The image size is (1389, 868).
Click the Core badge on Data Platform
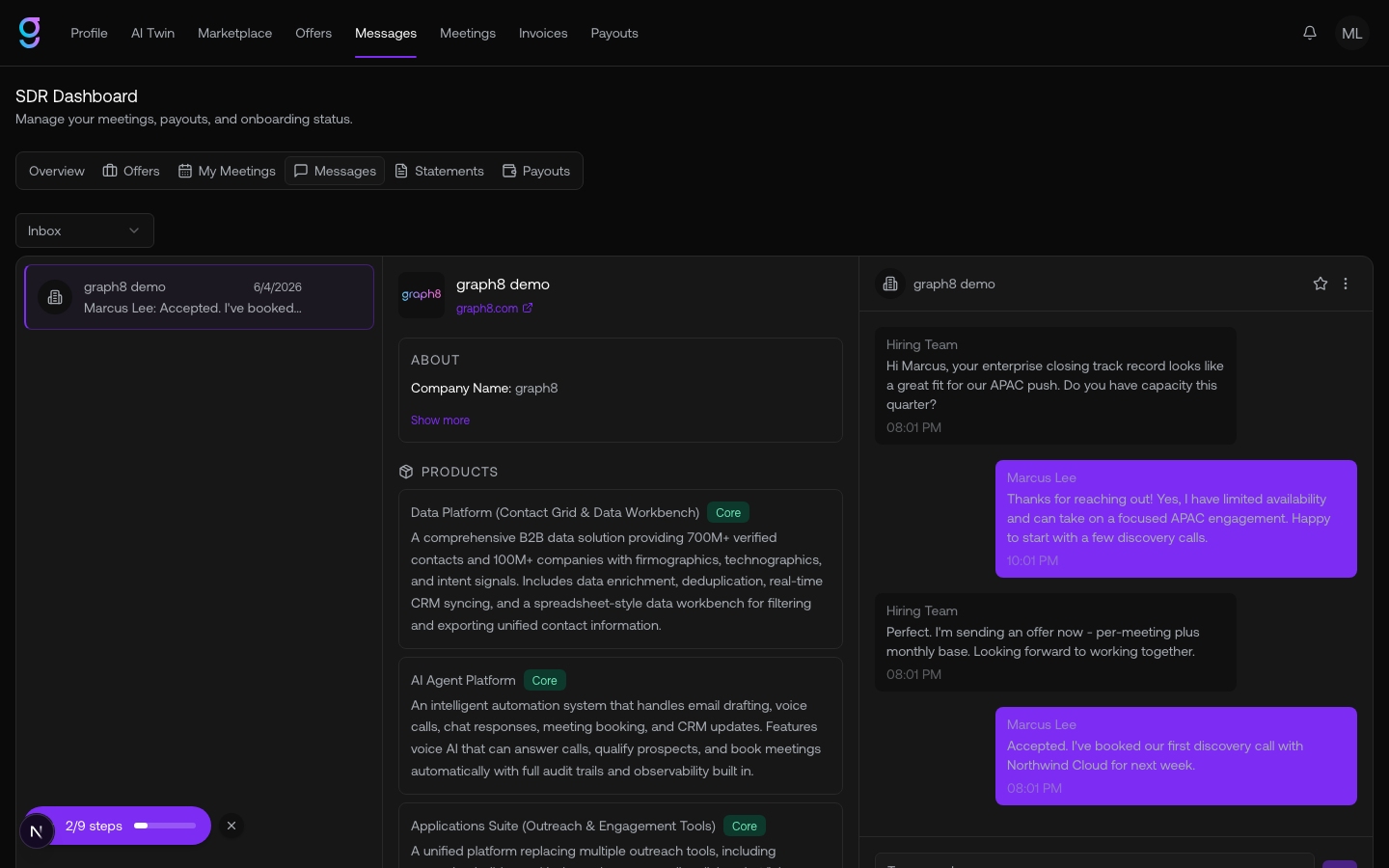(728, 513)
